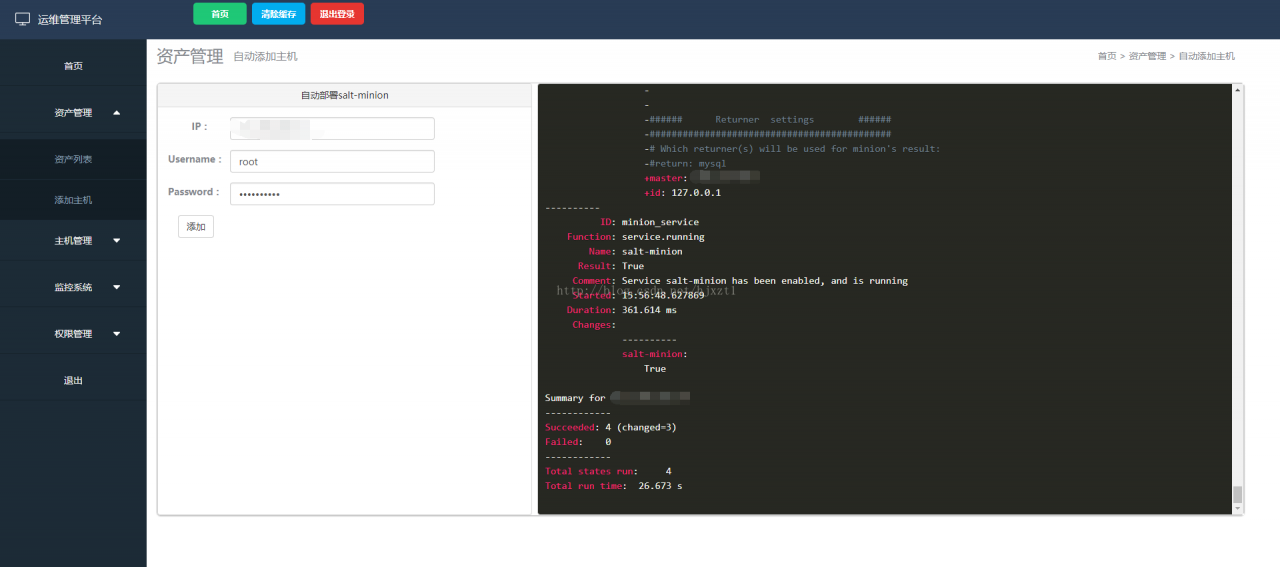Click the output panel scrollbar thumb
This screenshot has width=1280, height=567.
(1238, 494)
